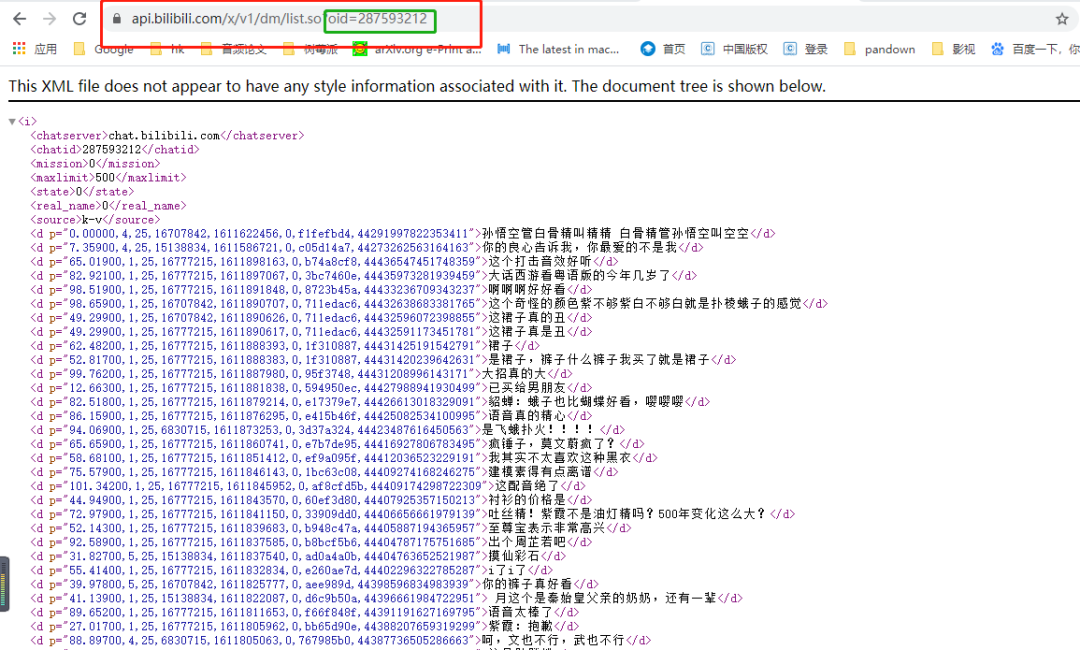Select the comment 摸仙彩石
The width and height of the screenshot is (1080, 650).
coord(514,556)
